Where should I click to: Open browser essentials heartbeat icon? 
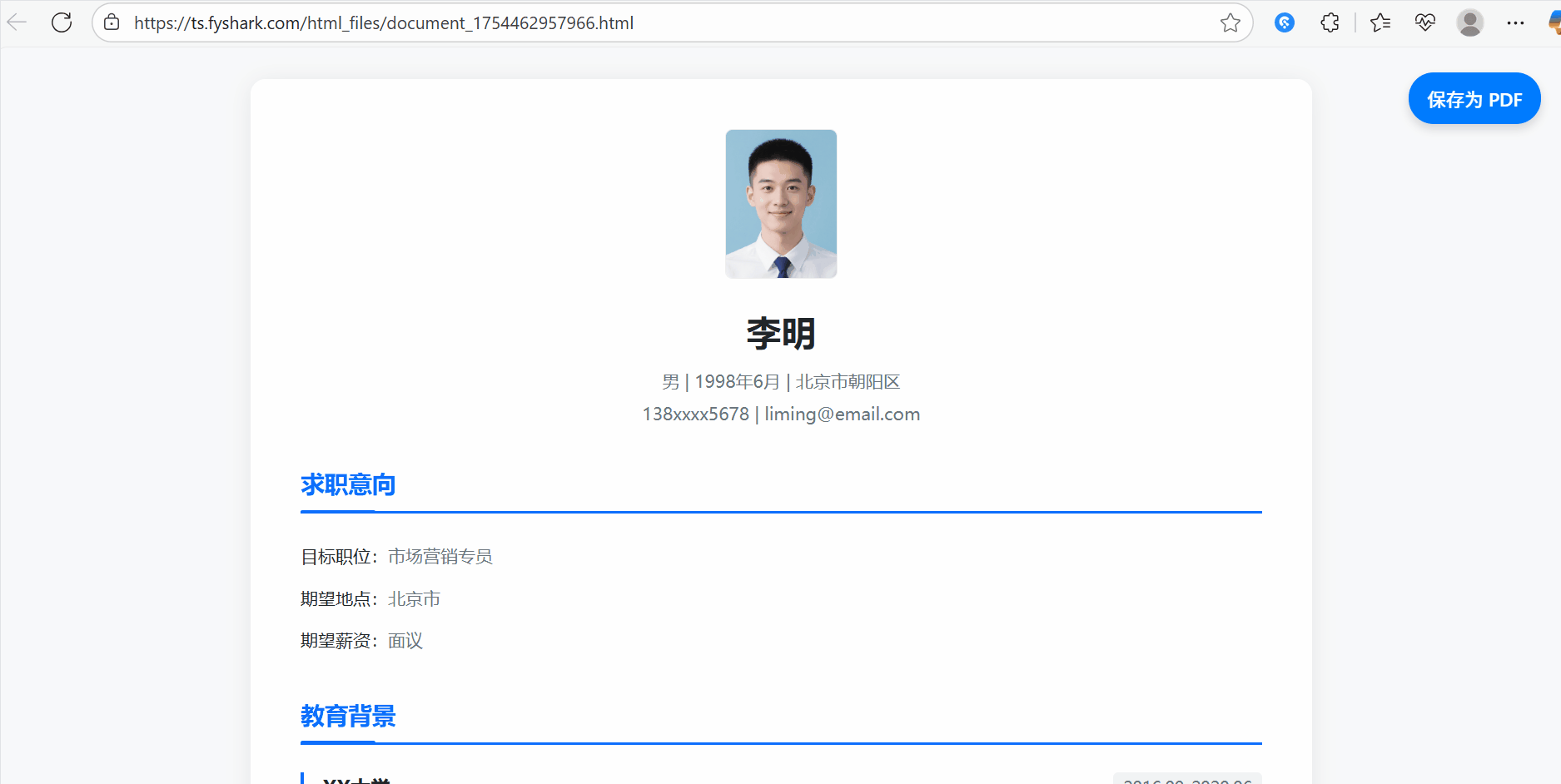click(1425, 22)
